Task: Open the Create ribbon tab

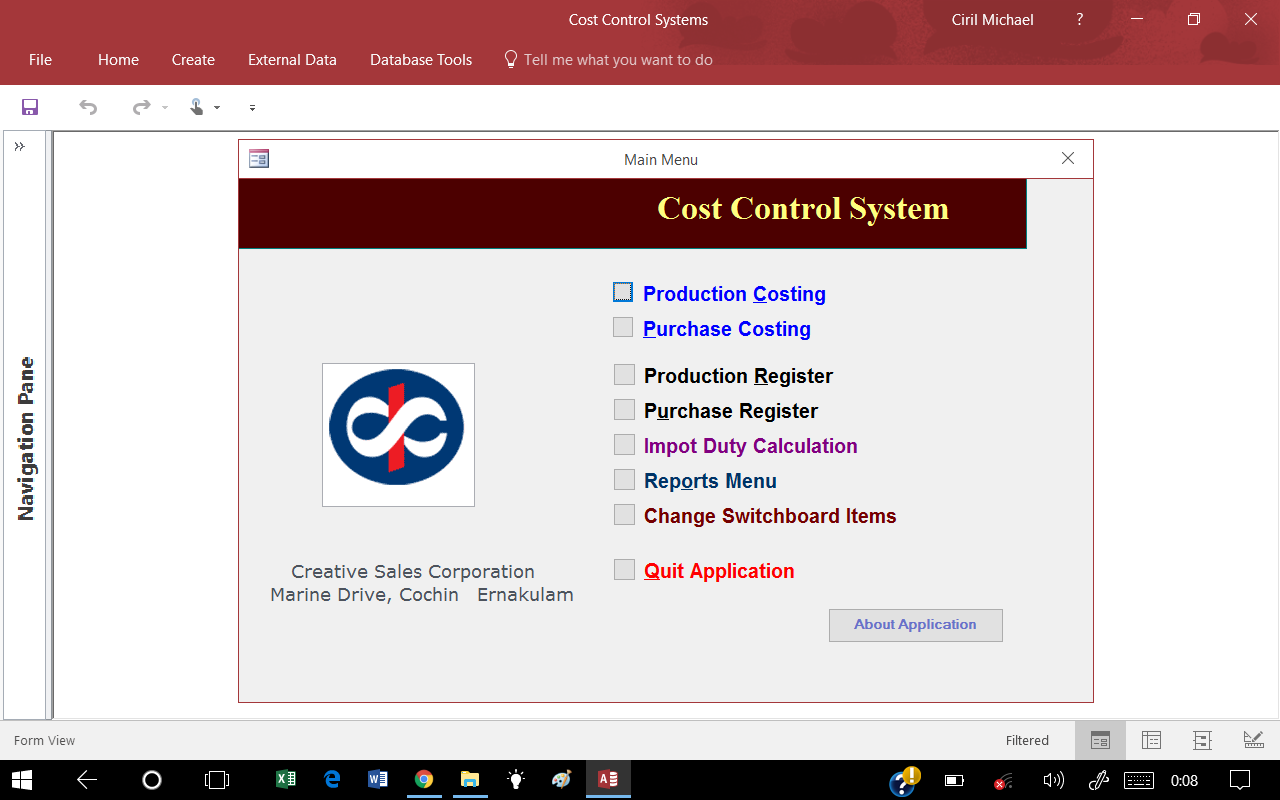Action: point(193,60)
